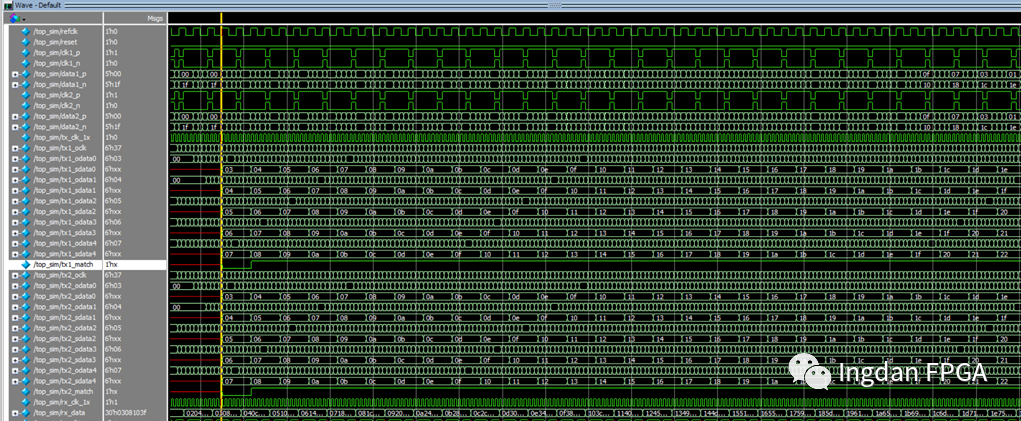Click the /top_sim/tx2_match signal icon
Viewport: 1021px width, 421px height.
[x=26, y=392]
